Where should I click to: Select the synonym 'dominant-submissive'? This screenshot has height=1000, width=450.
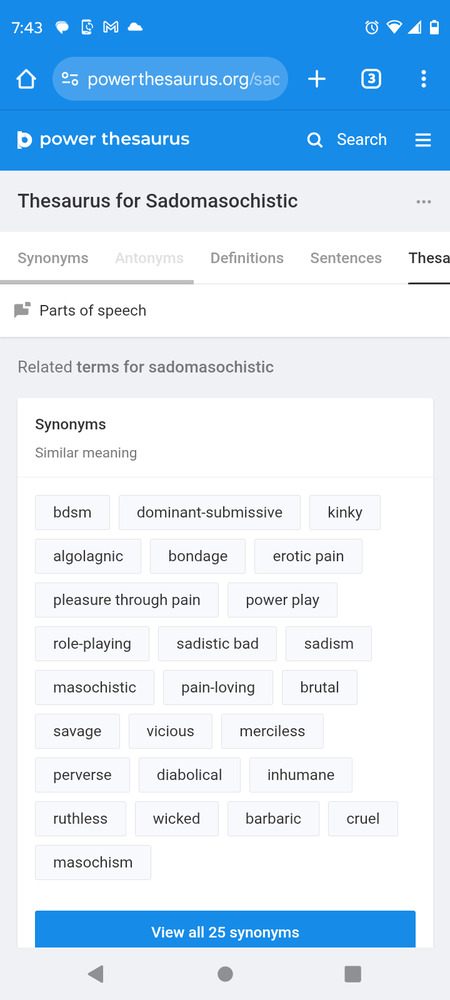pyautogui.click(x=210, y=513)
